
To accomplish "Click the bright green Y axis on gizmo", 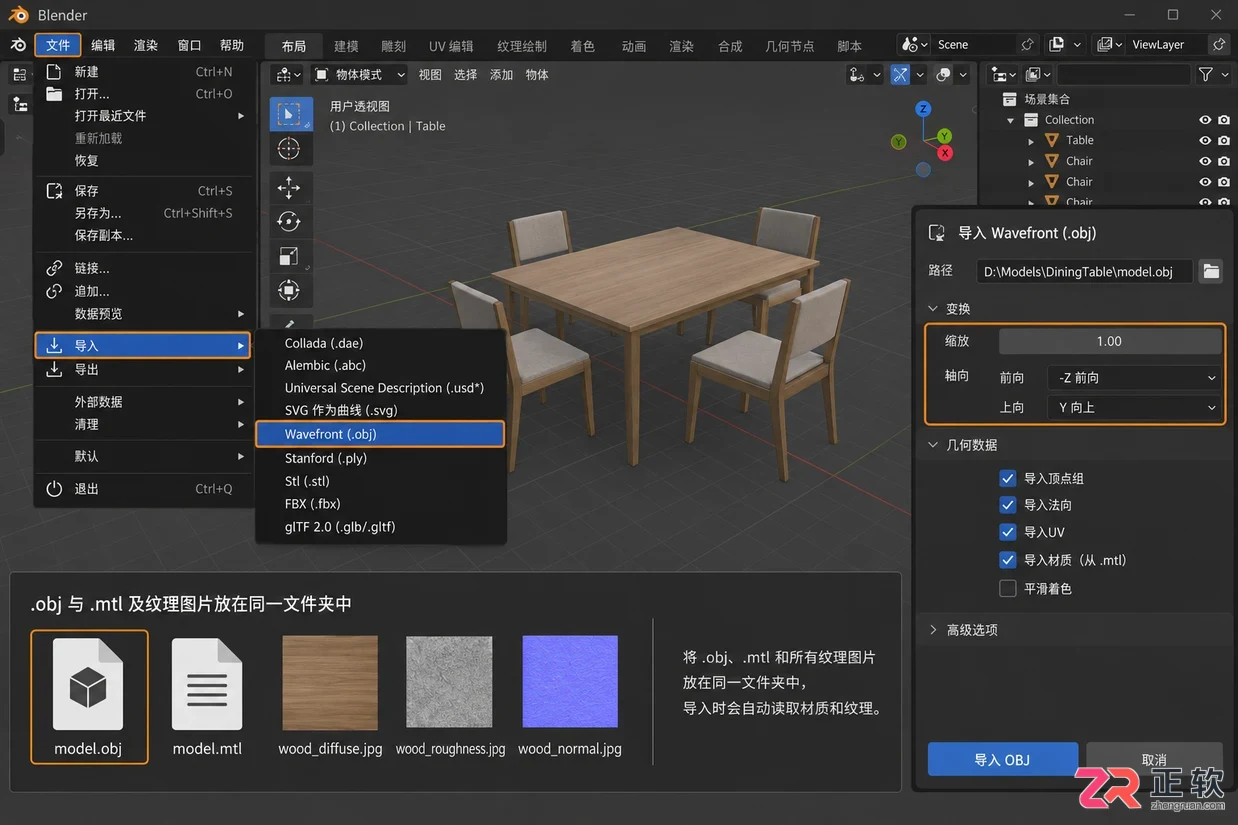I will (944, 136).
